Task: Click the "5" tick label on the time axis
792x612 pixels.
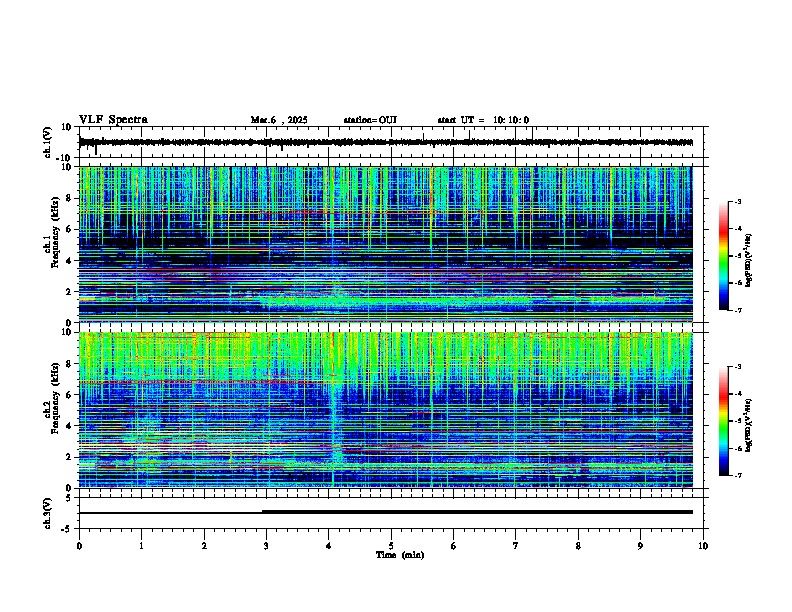Action: pos(391,546)
